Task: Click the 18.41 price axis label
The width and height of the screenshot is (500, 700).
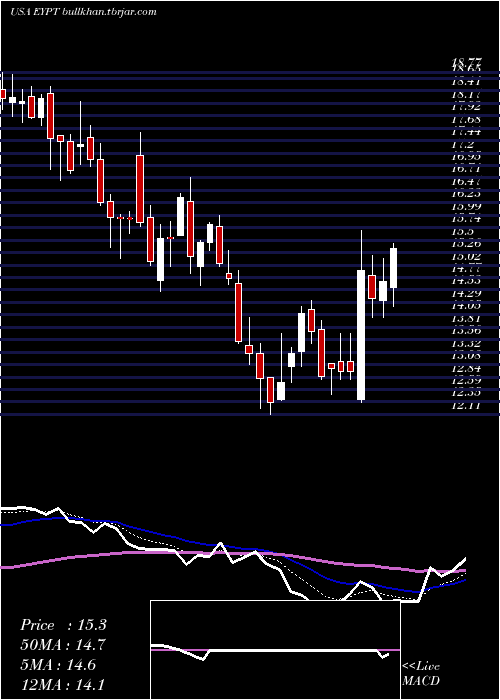Action: [x=466, y=82]
